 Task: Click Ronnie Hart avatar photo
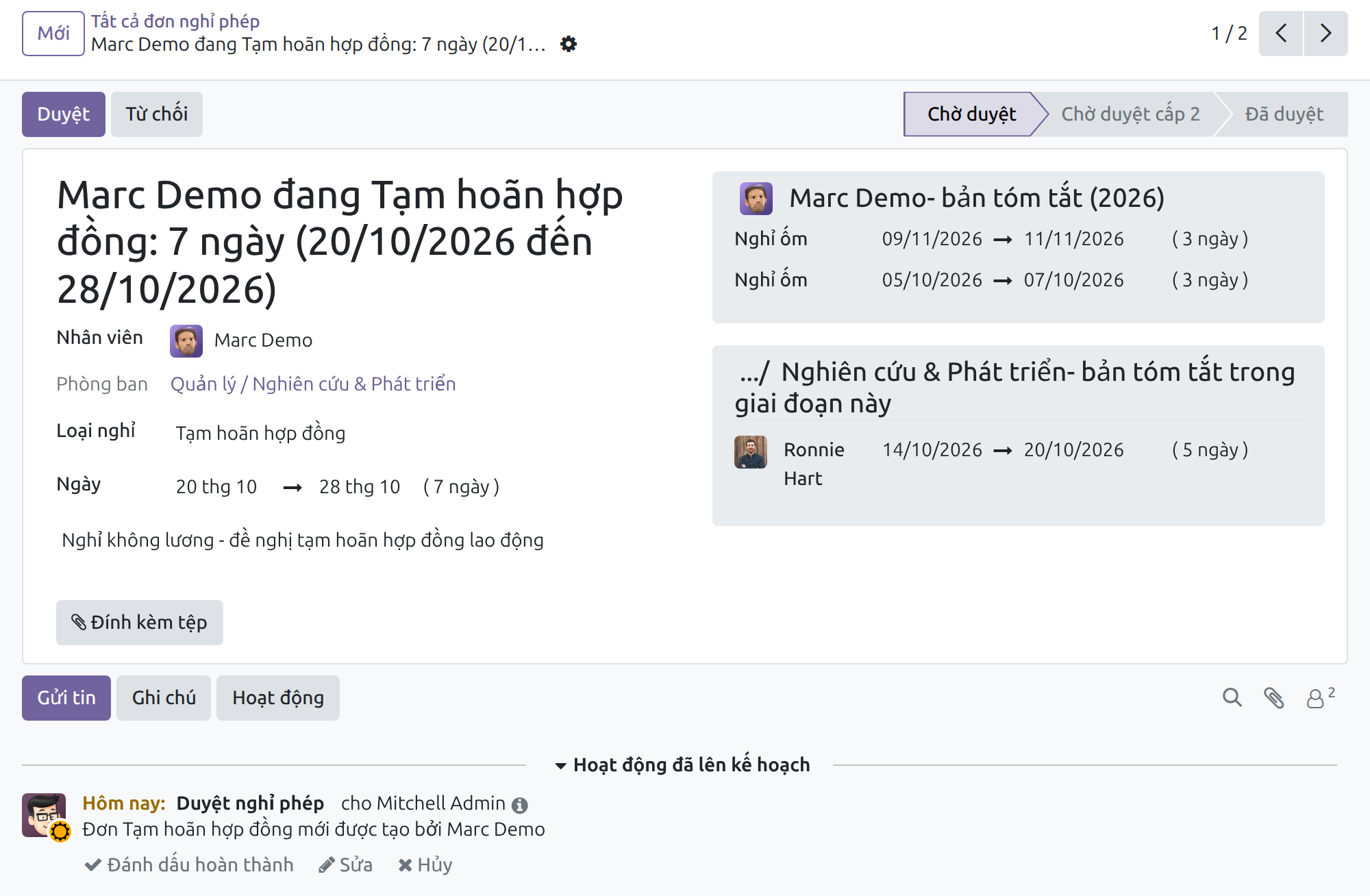click(751, 452)
